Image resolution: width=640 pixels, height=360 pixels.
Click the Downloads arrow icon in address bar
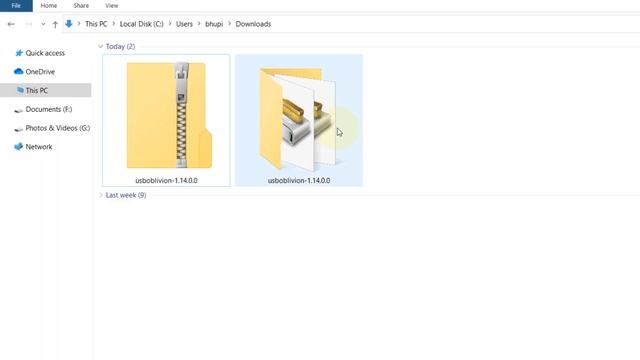pyautogui.click(x=69, y=24)
